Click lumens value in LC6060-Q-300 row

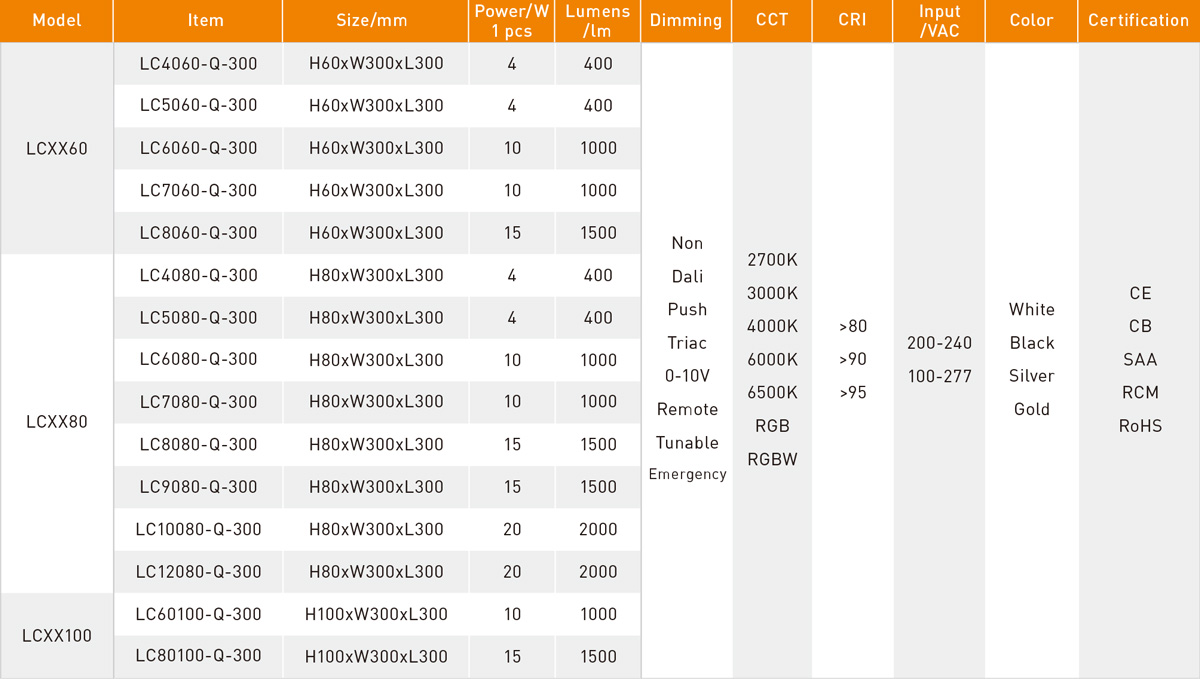[598, 148]
